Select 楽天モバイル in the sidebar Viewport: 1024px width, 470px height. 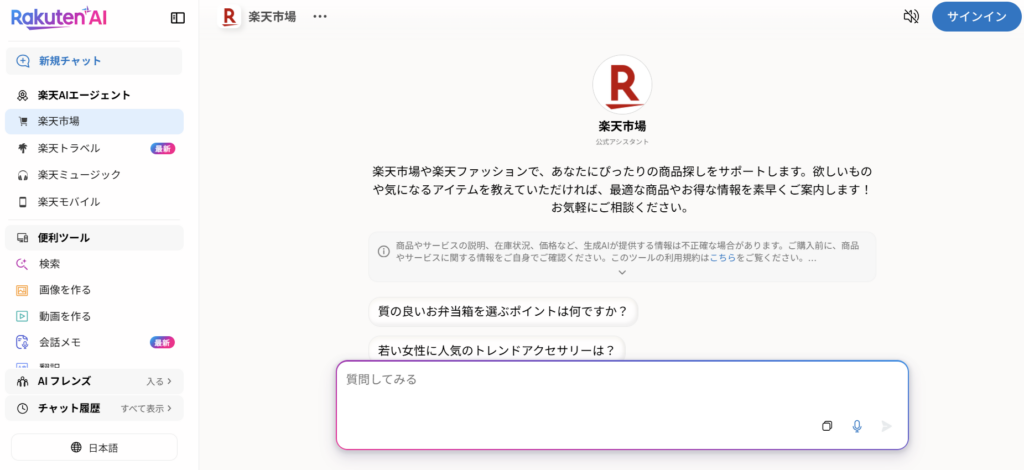69,202
